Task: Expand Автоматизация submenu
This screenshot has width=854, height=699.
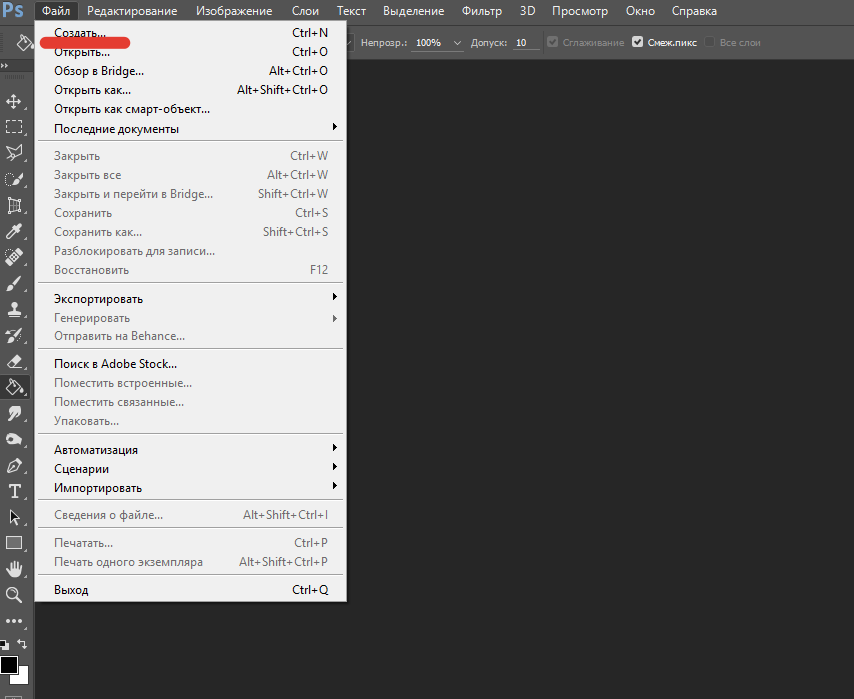Action: 190,449
